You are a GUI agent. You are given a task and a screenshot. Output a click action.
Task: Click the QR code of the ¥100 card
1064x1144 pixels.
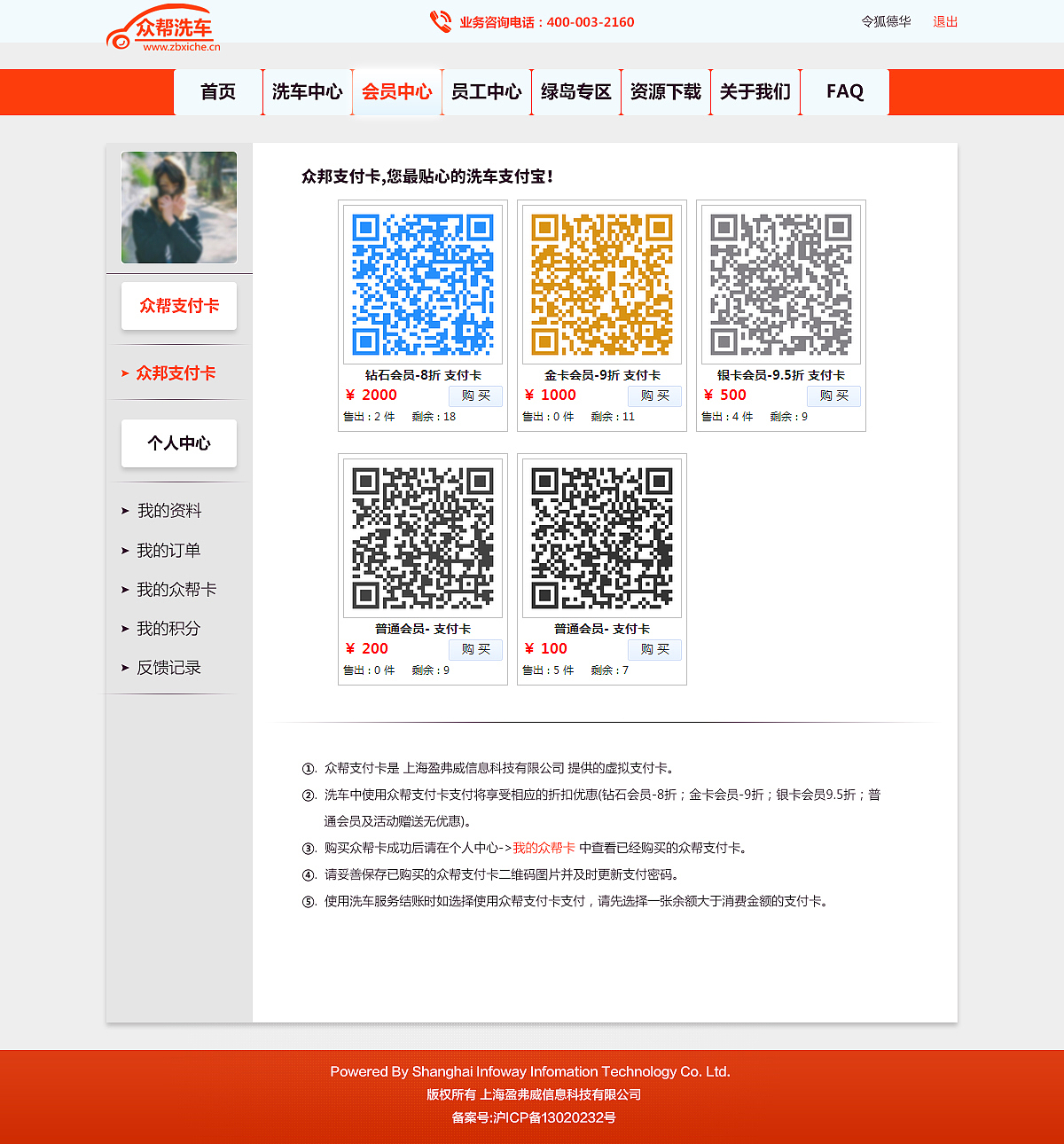click(x=602, y=537)
